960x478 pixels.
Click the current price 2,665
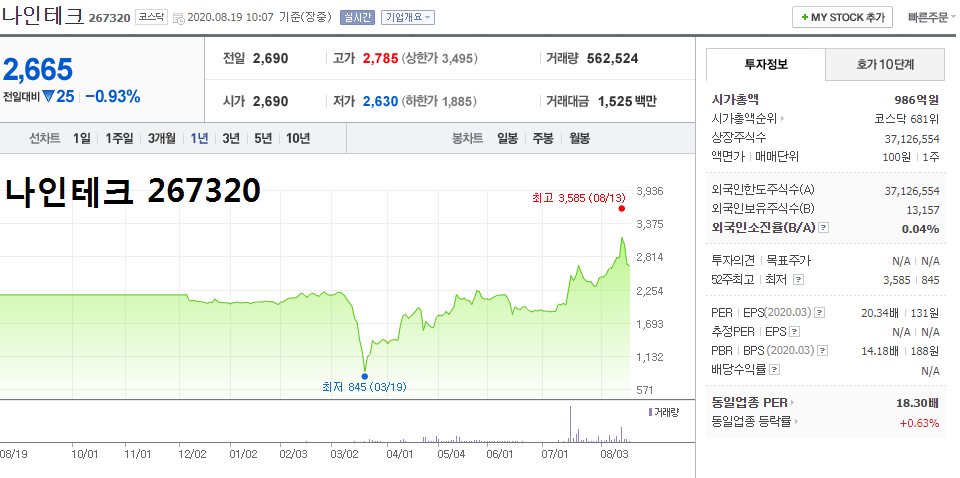(38, 70)
